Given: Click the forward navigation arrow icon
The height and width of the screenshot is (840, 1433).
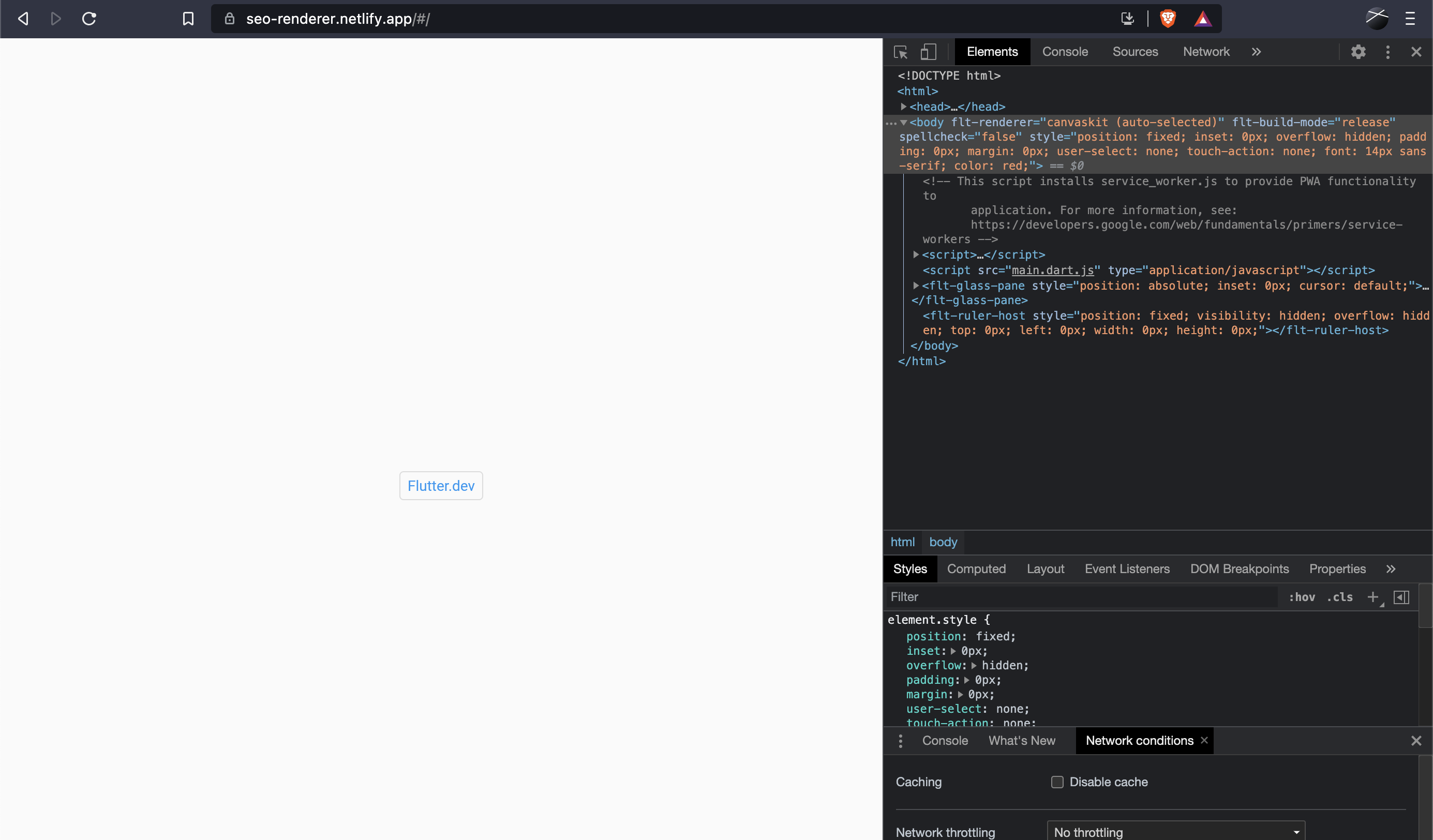Looking at the screenshot, I should pyautogui.click(x=56, y=18).
